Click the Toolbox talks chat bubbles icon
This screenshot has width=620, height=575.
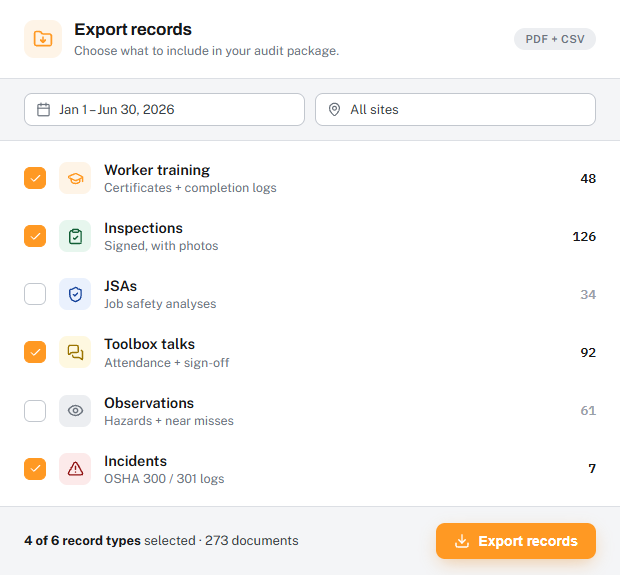point(75,352)
